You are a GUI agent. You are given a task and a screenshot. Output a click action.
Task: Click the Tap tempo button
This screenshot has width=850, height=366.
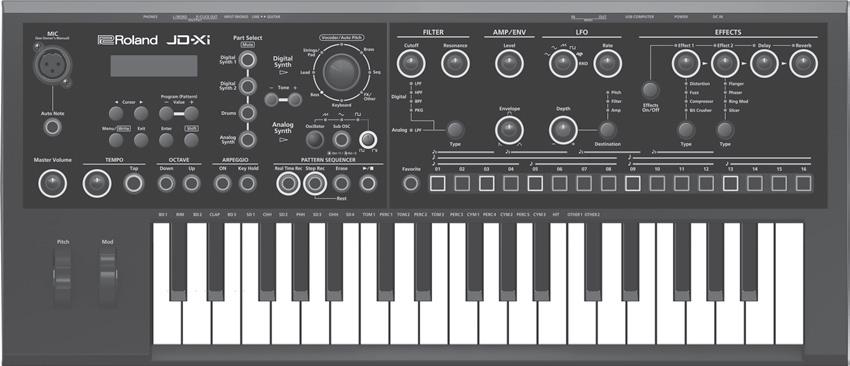[133, 183]
